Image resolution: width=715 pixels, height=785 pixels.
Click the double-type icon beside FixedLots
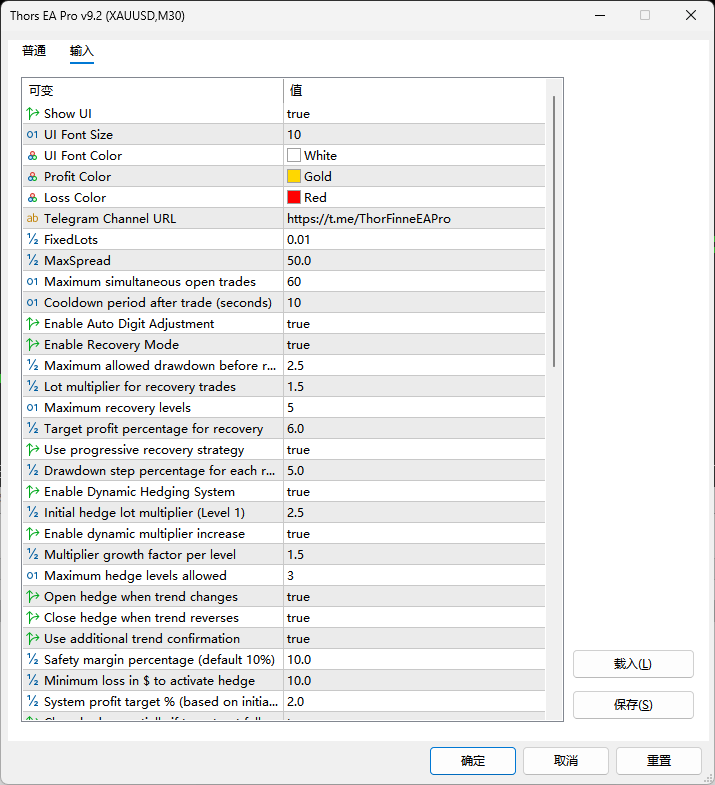33,240
